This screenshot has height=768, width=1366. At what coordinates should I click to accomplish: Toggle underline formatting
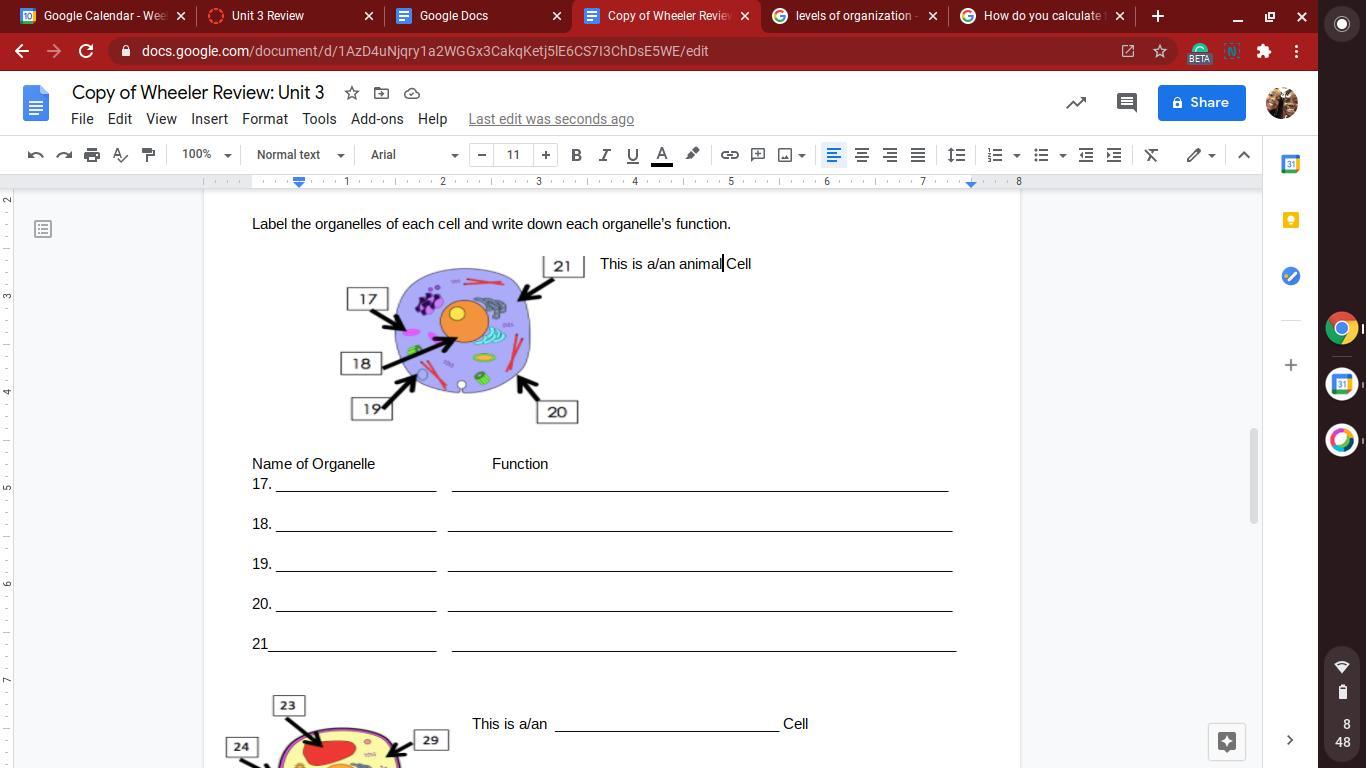click(632, 155)
